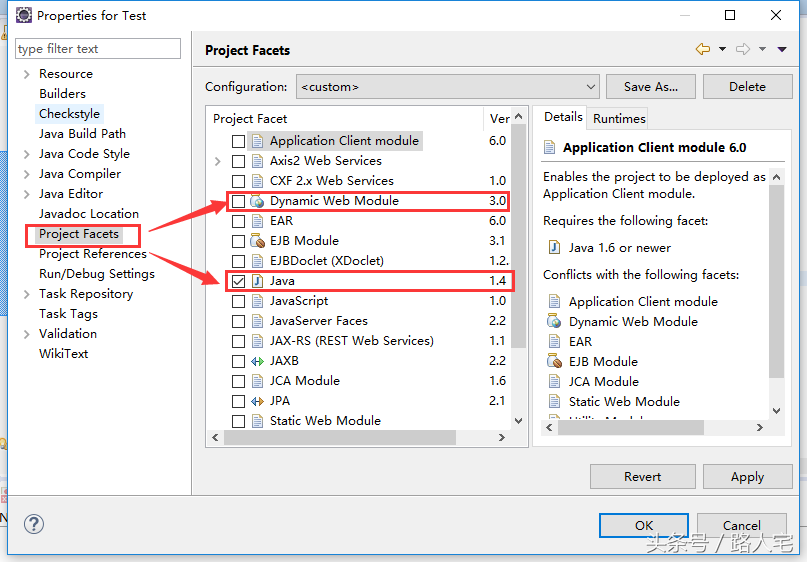This screenshot has height=562, width=807.
Task: Tick the JavaServer Faces checkbox
Action: point(238,321)
